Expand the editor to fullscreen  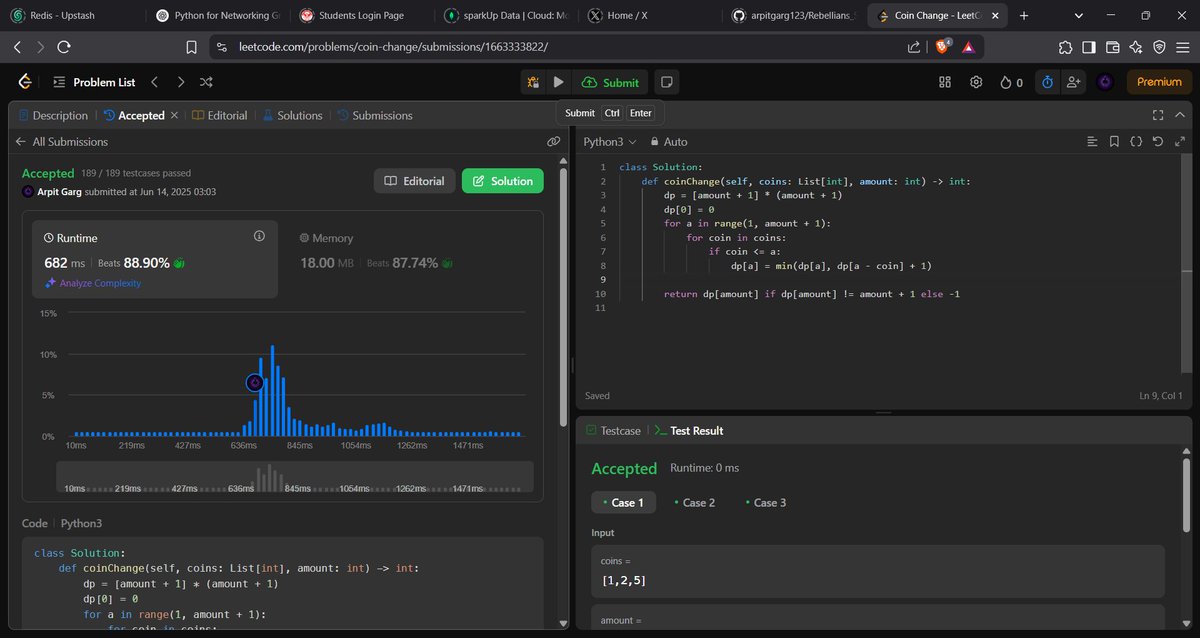(1179, 142)
